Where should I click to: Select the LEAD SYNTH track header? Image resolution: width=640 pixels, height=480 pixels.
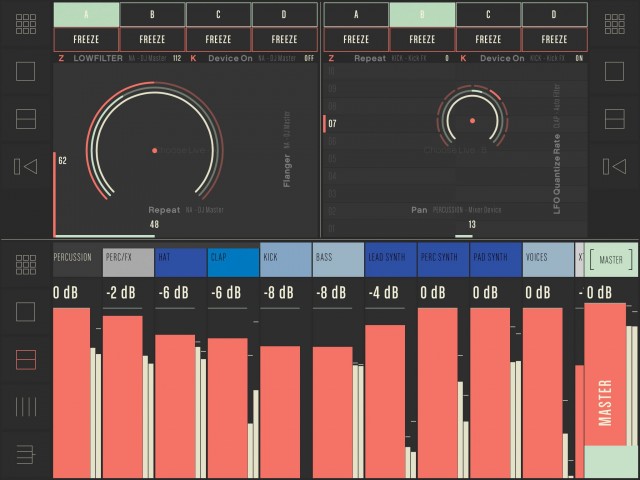click(390, 259)
